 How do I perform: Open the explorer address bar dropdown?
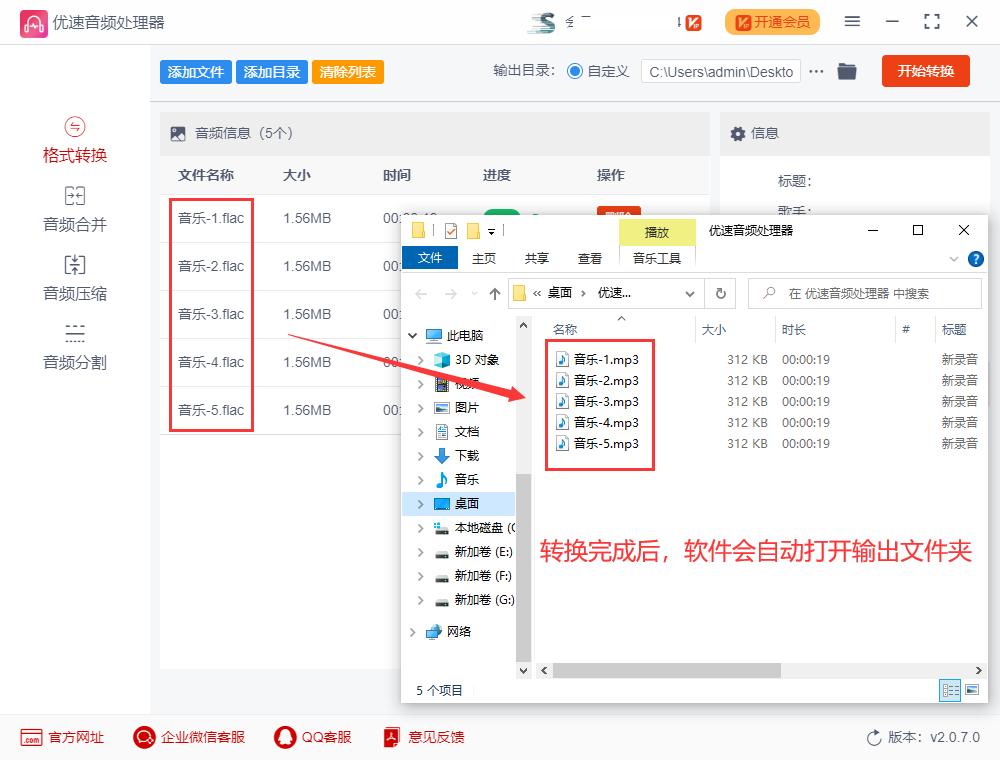(x=689, y=294)
